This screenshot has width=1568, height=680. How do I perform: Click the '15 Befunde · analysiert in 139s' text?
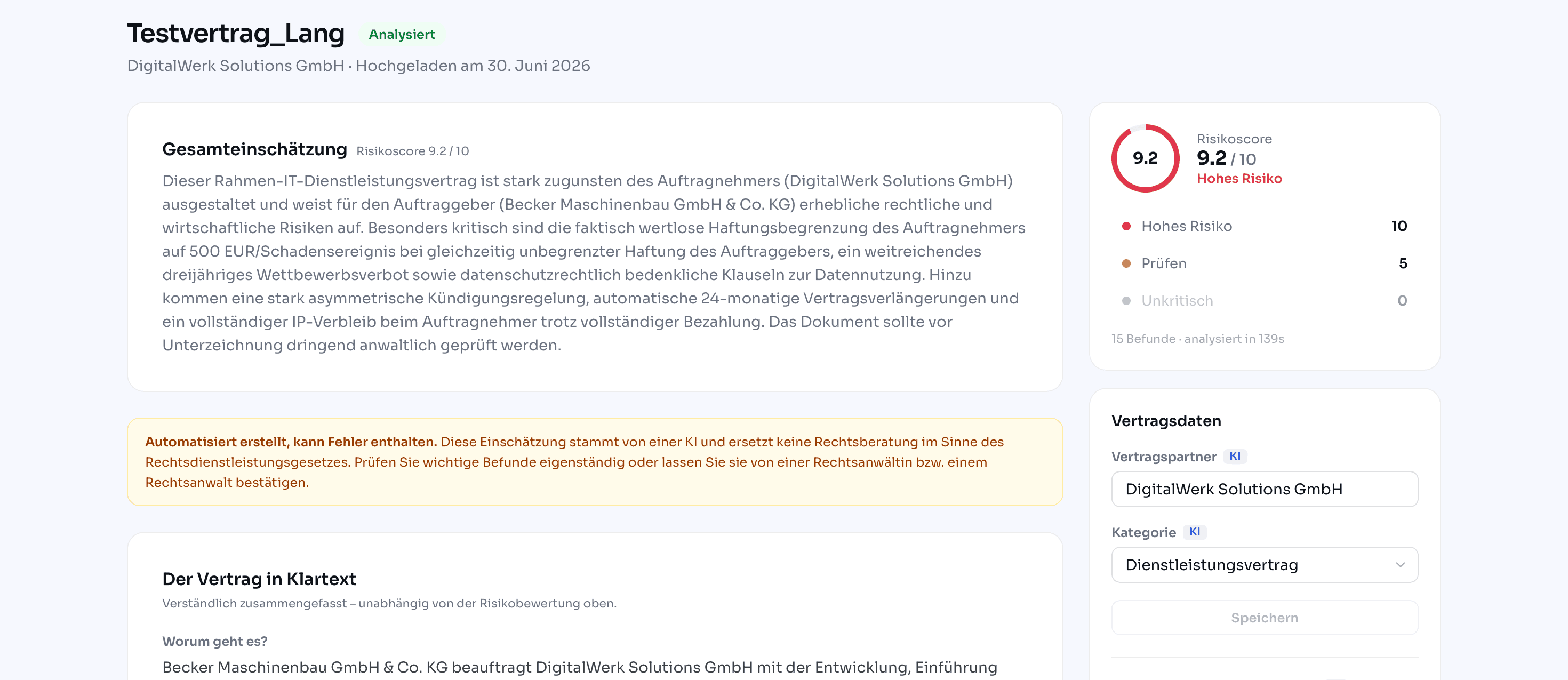(x=1197, y=339)
